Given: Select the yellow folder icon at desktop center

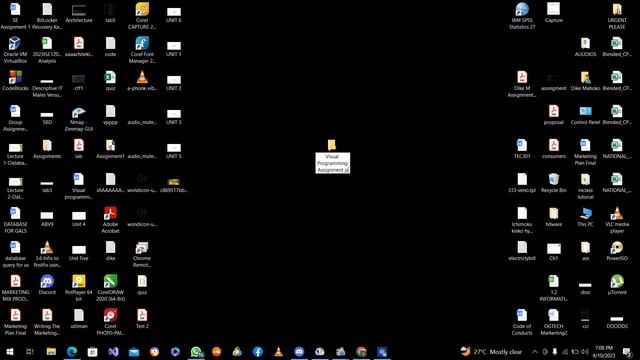Looking at the screenshot, I should coord(331,144).
